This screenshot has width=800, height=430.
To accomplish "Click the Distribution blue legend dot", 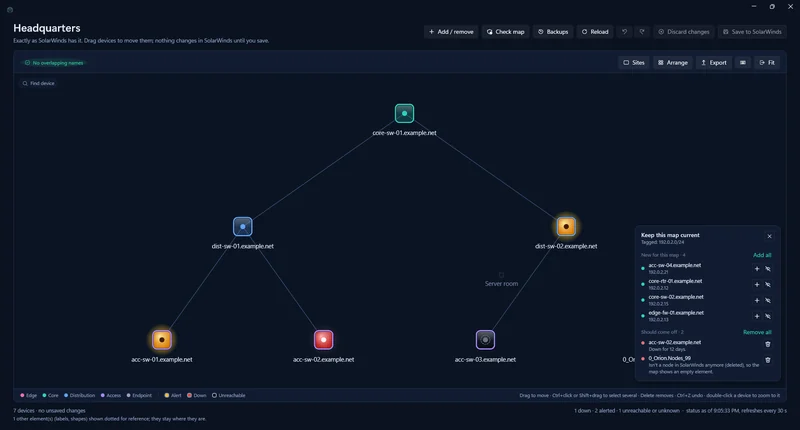I will coord(66,395).
